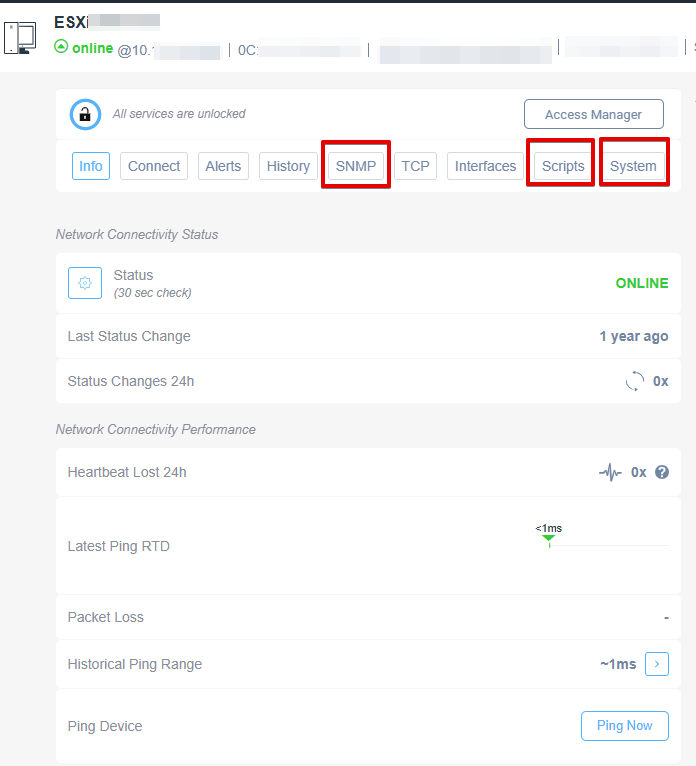Click the 'Status Changes 24h' label
The image size is (696, 766).
pyautogui.click(x=130, y=381)
